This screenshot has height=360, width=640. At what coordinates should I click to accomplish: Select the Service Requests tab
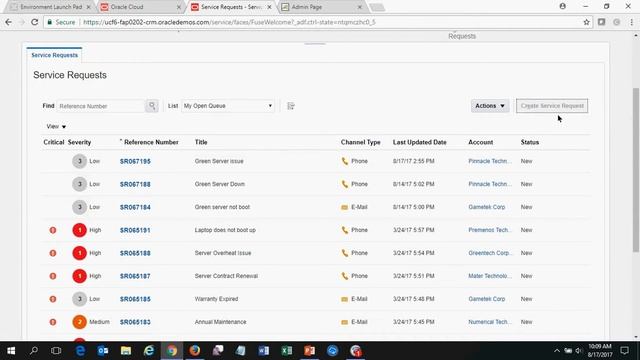(54, 55)
